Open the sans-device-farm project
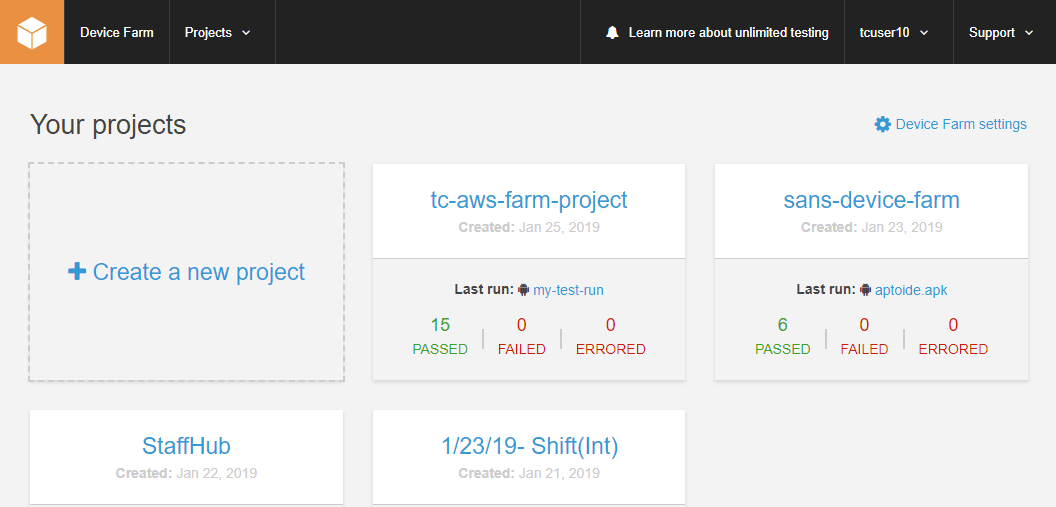The height and width of the screenshot is (507, 1056). coord(871,200)
